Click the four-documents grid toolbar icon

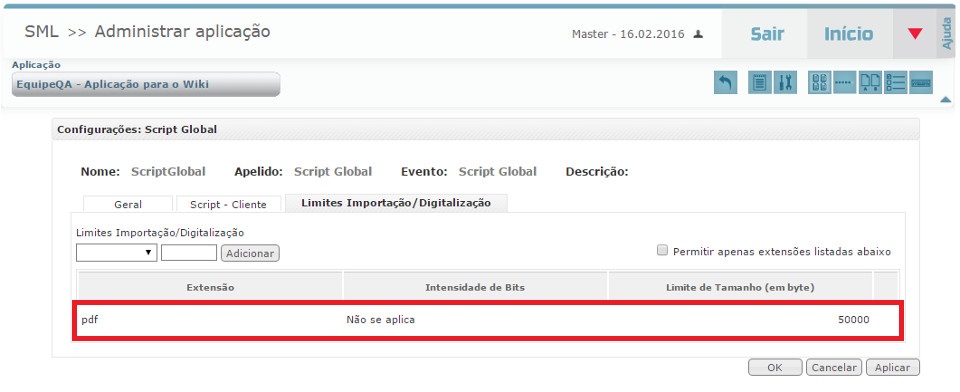point(820,83)
